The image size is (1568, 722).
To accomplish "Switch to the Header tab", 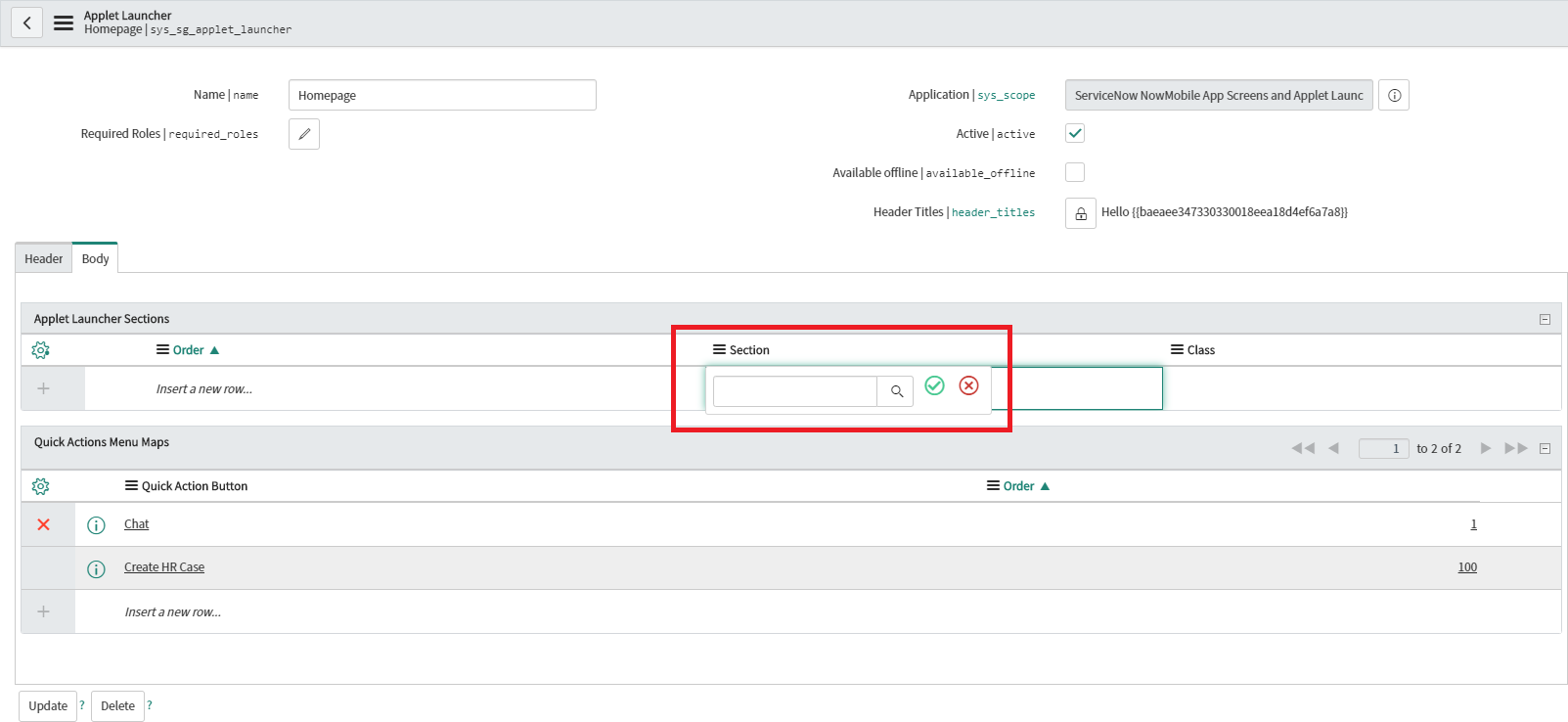I will coord(43,259).
